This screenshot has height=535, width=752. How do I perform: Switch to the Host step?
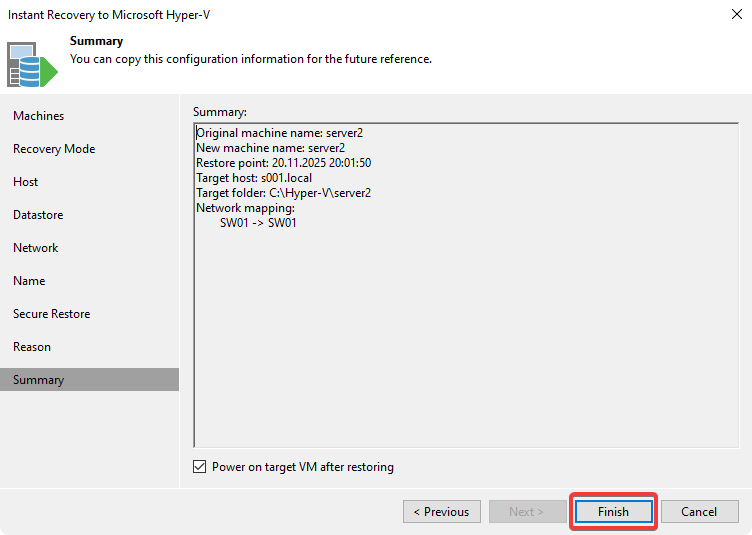(26, 182)
